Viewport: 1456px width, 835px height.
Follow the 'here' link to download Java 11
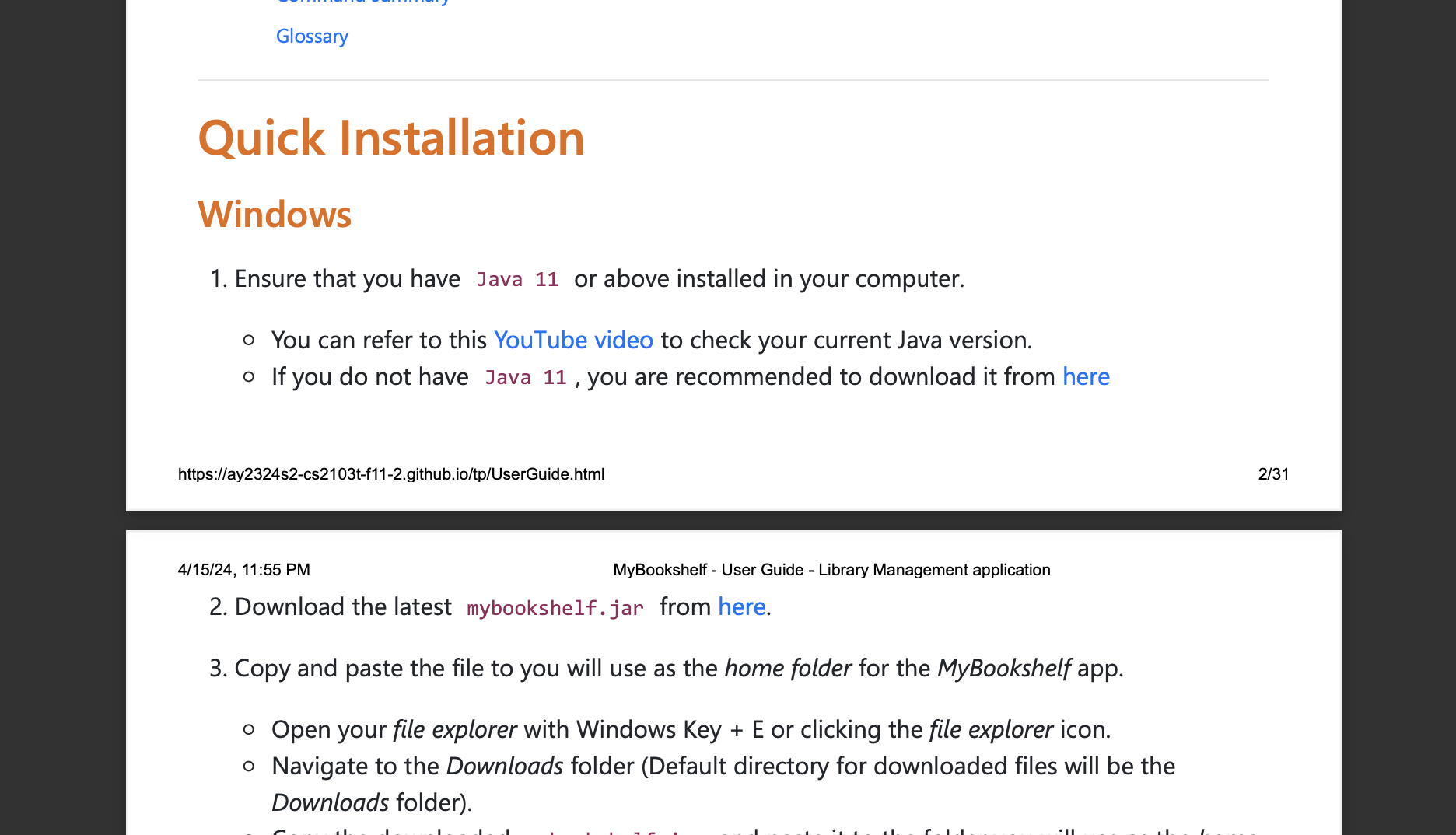coord(1086,377)
